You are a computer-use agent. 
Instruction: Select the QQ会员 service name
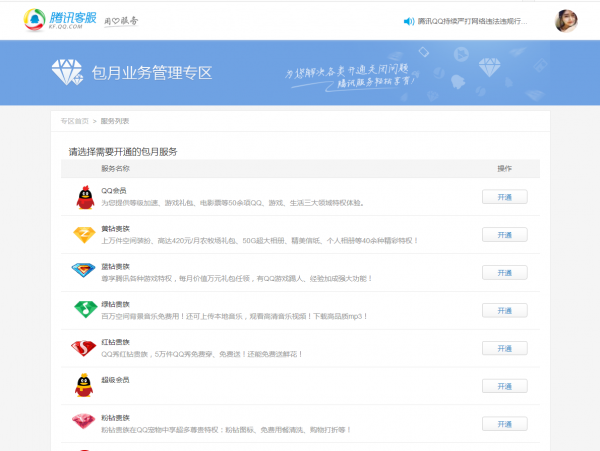114,190
